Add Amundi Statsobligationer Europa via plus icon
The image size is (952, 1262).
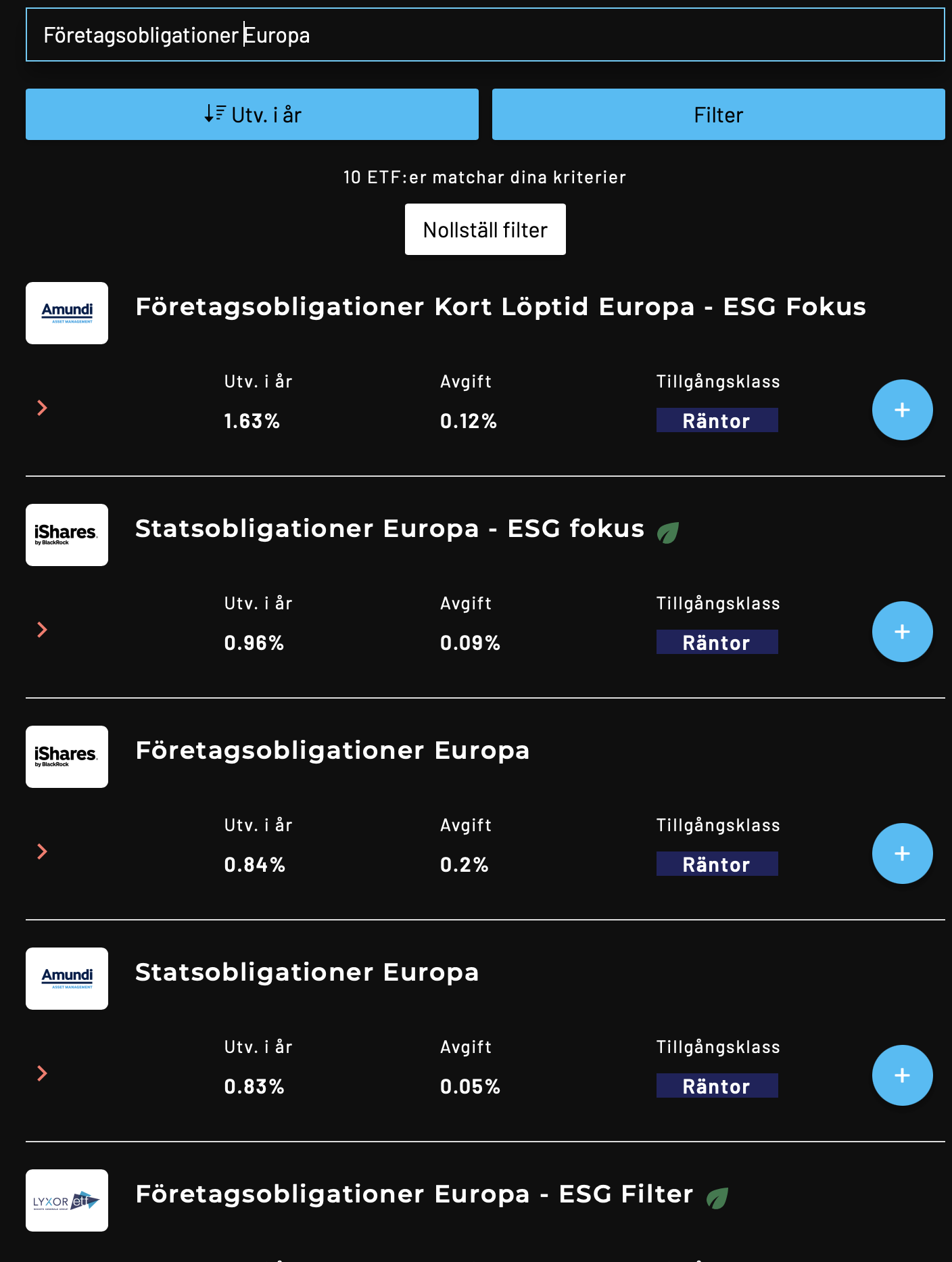coord(902,1075)
